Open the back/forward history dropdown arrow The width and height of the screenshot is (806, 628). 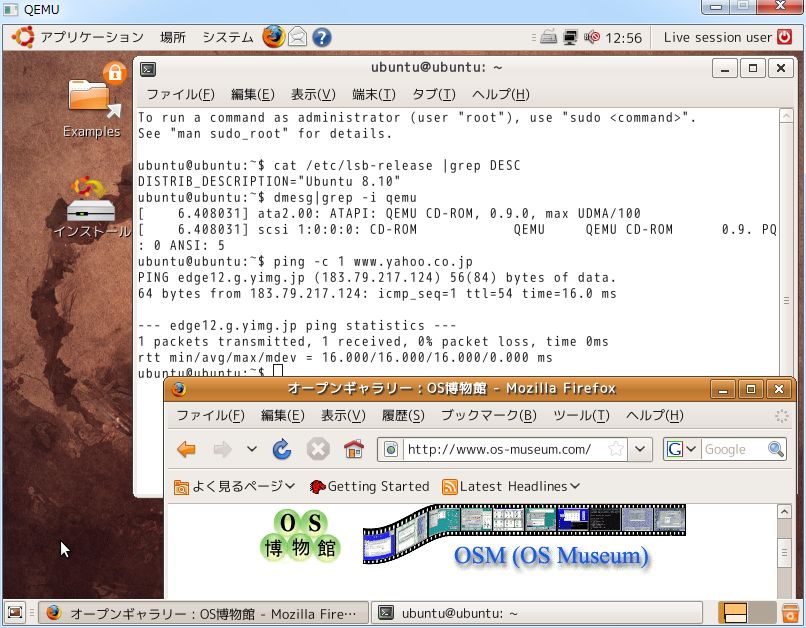coord(251,449)
